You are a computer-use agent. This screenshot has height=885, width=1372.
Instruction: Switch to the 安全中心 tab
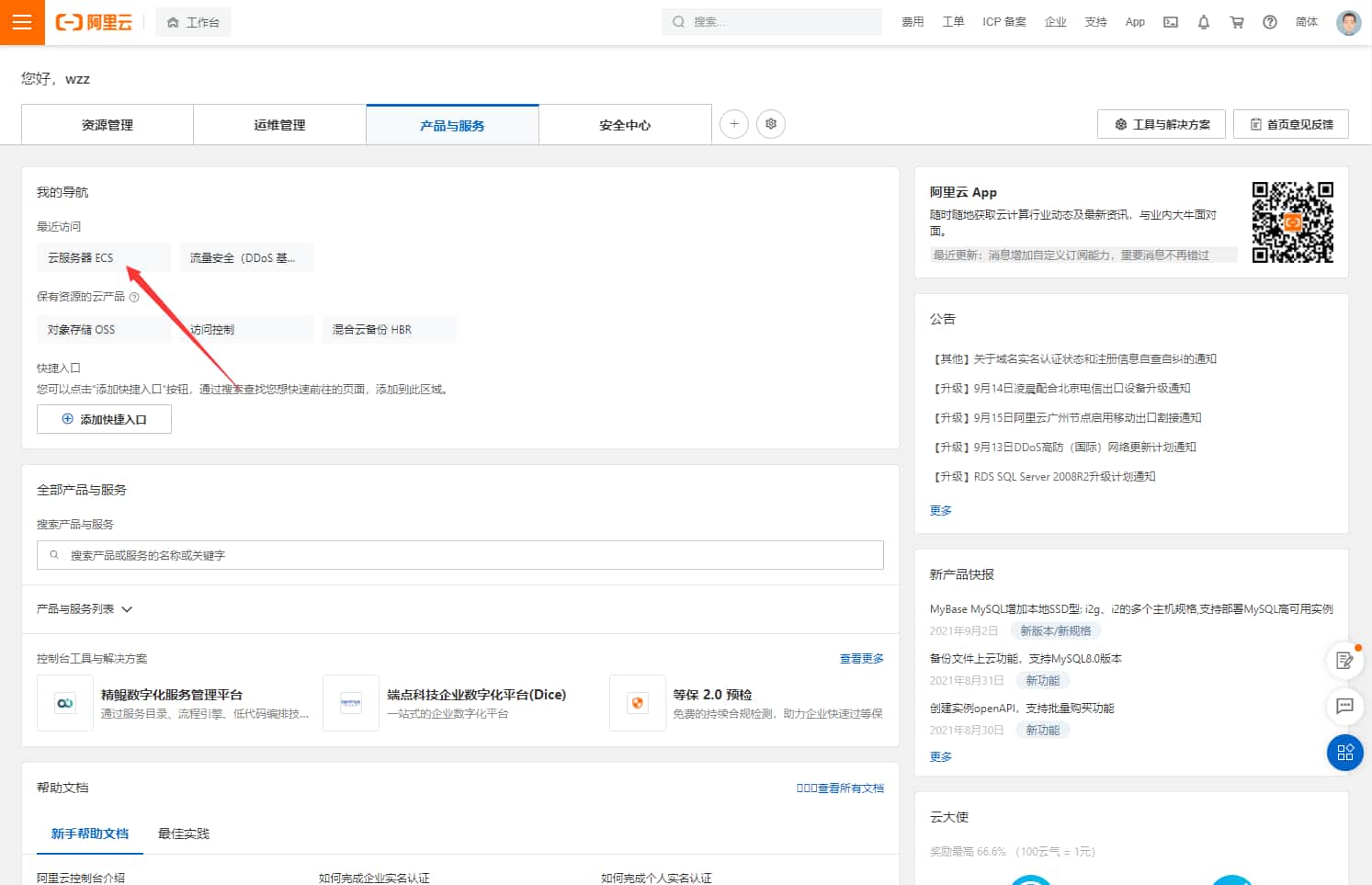624,123
